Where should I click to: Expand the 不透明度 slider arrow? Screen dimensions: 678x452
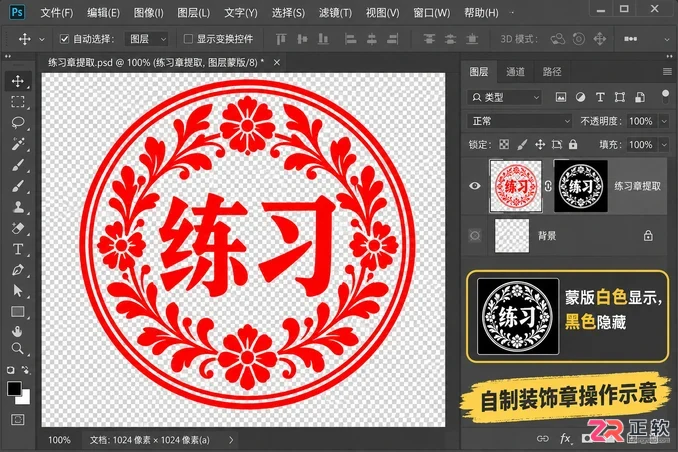click(x=664, y=121)
